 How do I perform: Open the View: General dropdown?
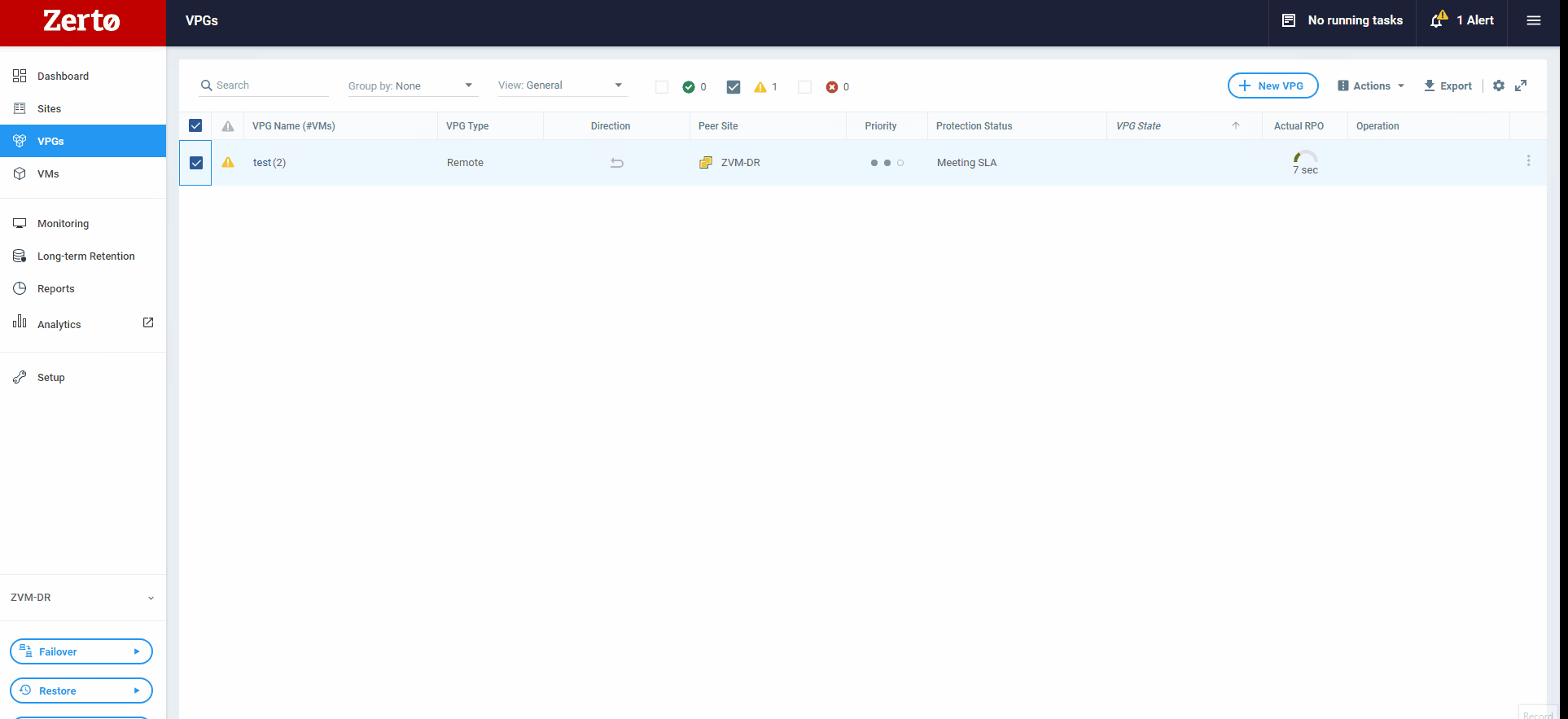tap(561, 85)
